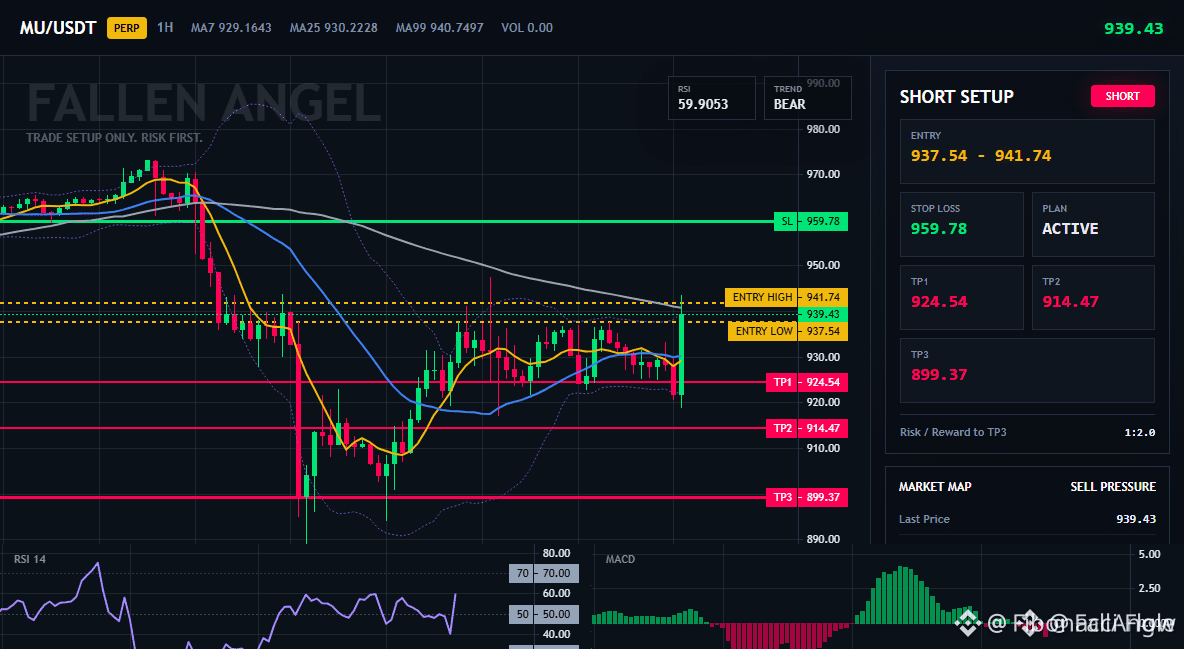The height and width of the screenshot is (649, 1184).
Task: Click the VOL 0.00 label
Action: pos(527,28)
